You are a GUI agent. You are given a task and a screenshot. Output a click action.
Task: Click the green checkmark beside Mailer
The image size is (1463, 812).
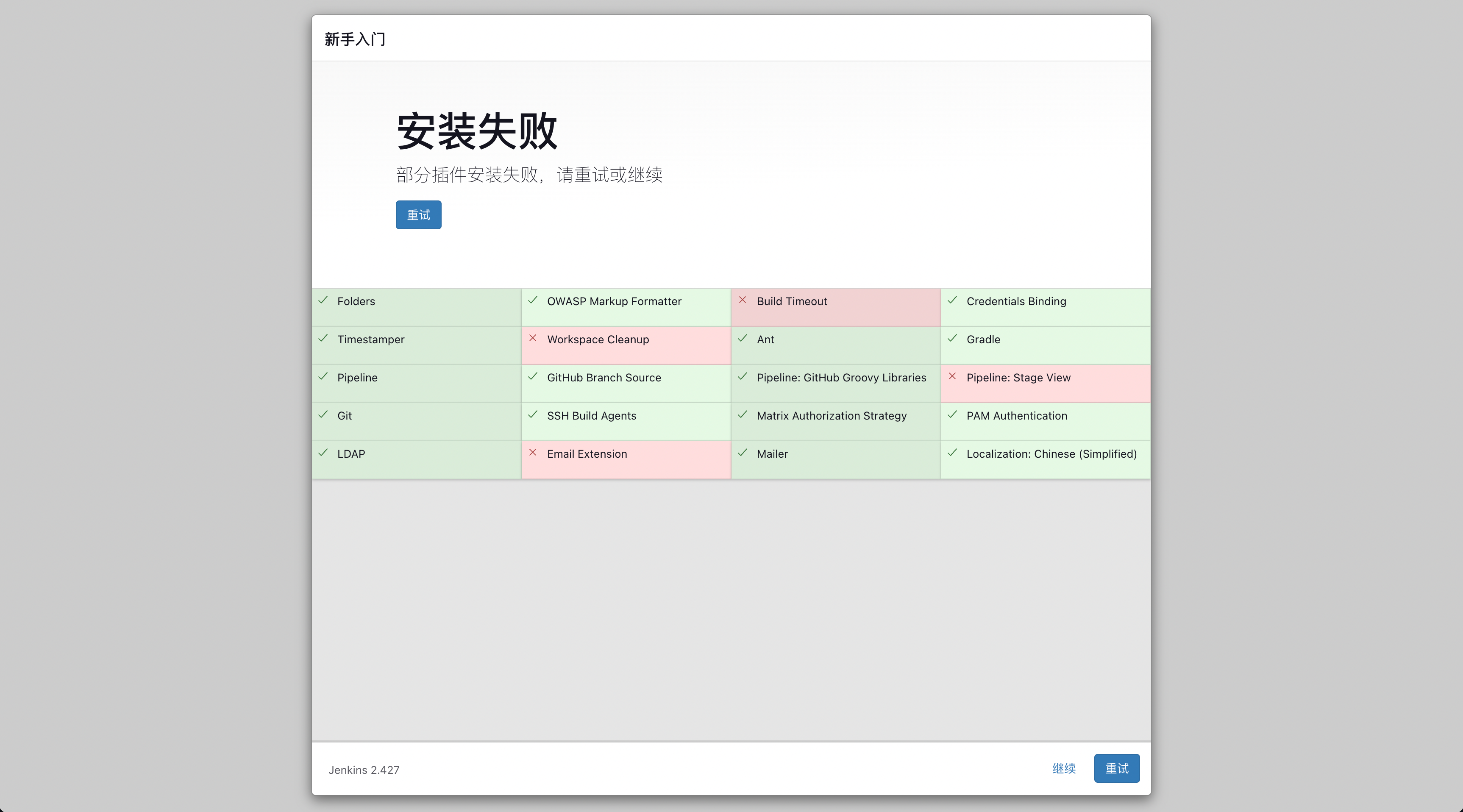742,453
